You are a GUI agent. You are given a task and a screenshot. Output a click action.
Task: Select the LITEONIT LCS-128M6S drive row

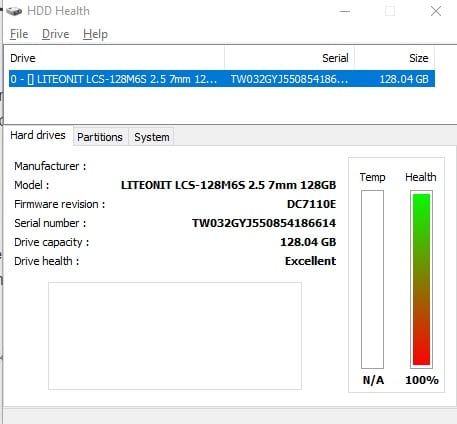click(x=222, y=79)
